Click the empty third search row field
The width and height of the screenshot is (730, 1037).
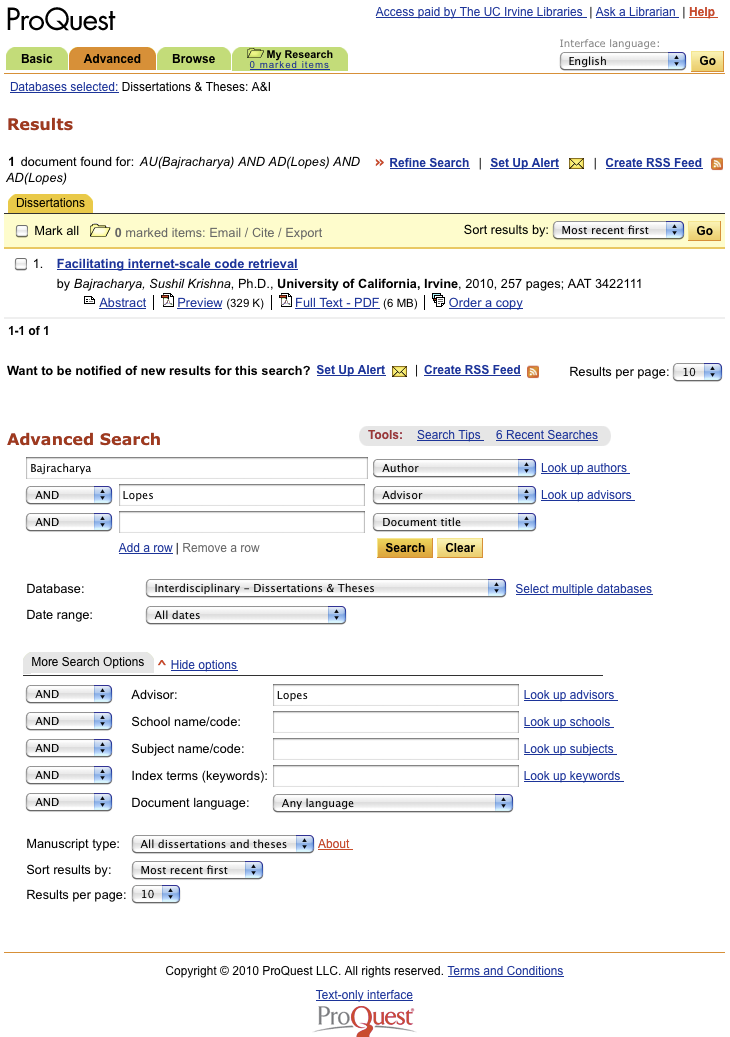point(242,522)
